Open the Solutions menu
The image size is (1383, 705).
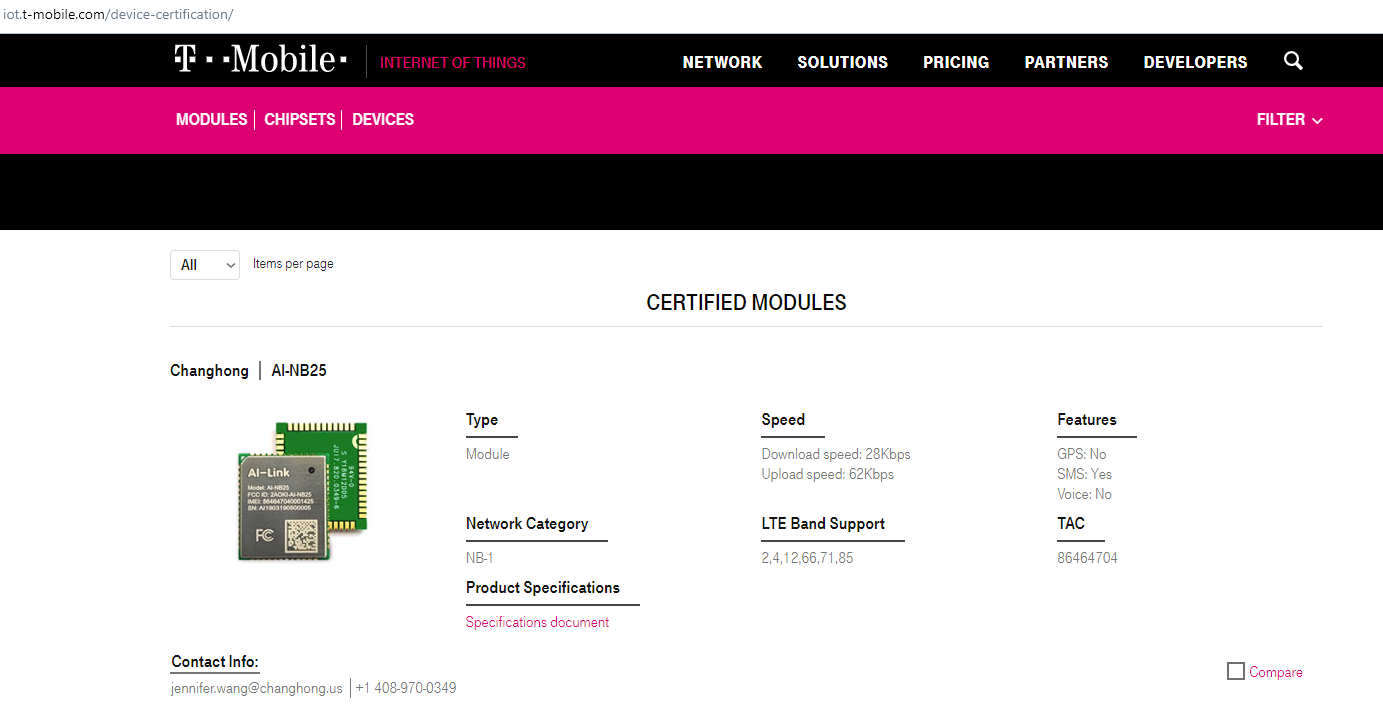(842, 62)
